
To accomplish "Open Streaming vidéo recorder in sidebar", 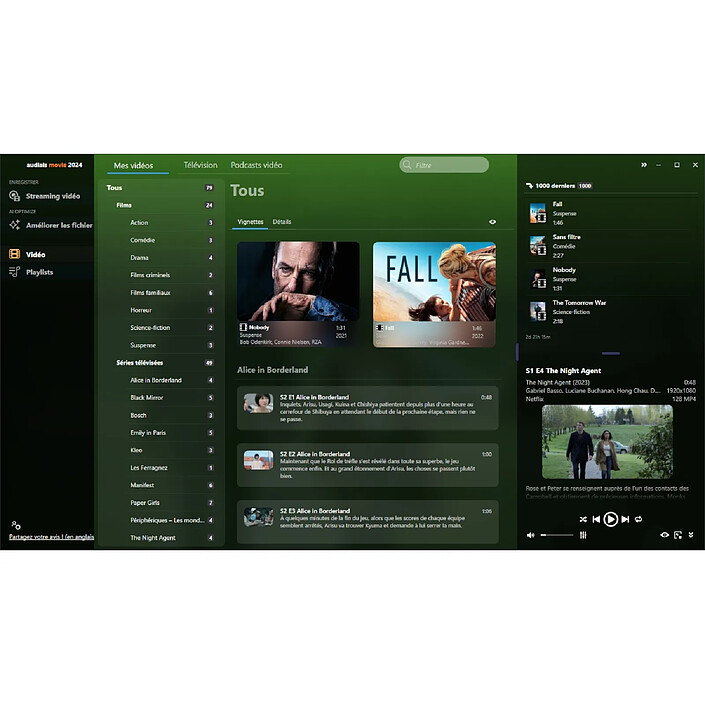I will (52, 196).
